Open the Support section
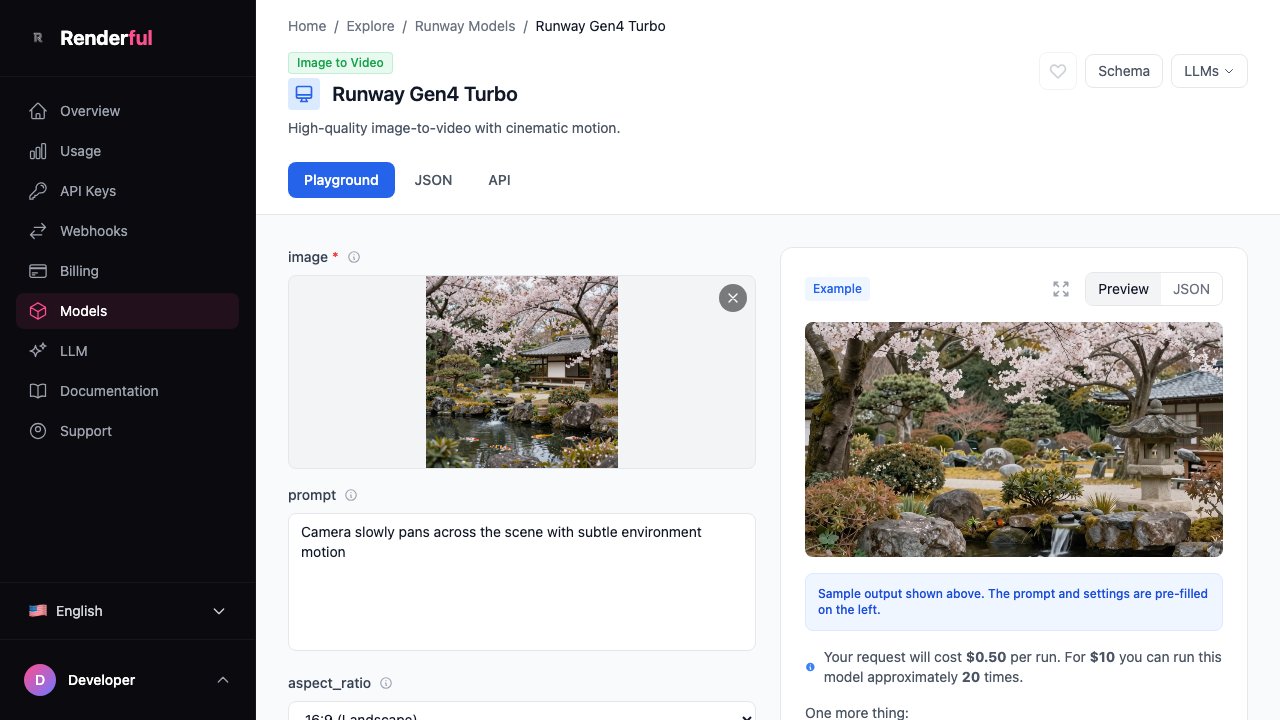Screen dimensions: 1280x720 85,431
